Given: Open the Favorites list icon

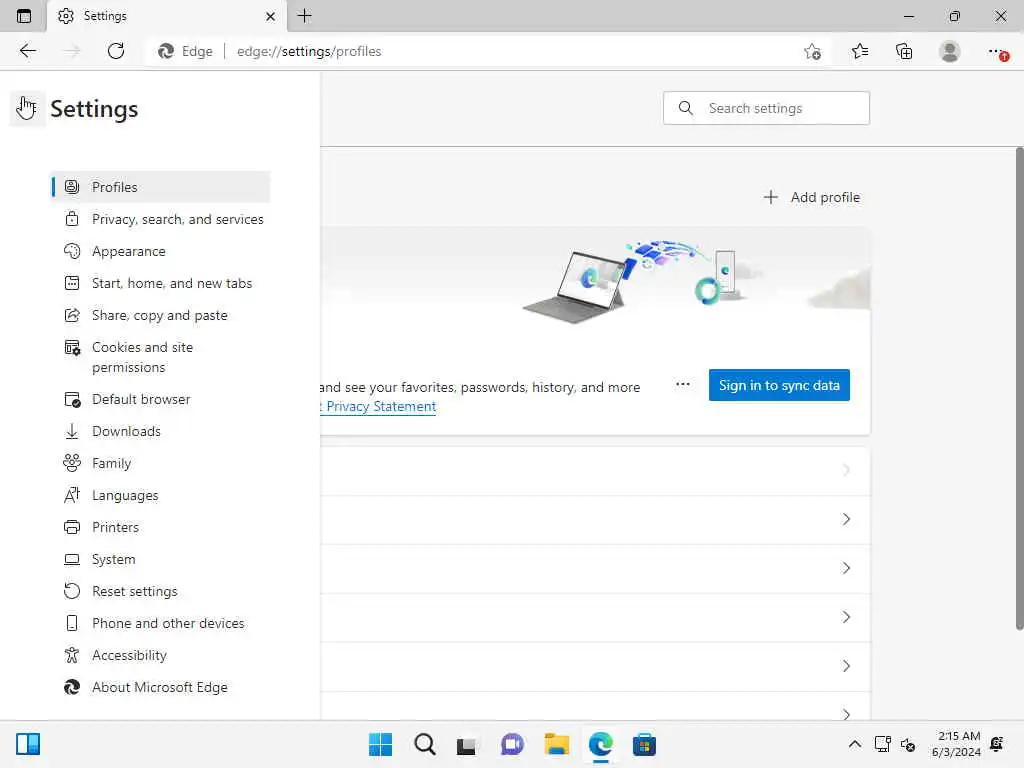Looking at the screenshot, I should click(859, 51).
